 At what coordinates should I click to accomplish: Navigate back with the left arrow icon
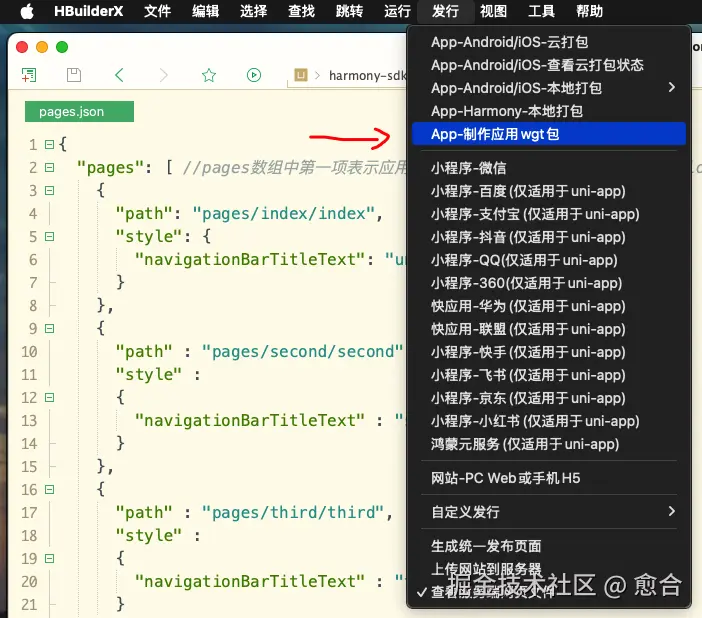tap(119, 75)
